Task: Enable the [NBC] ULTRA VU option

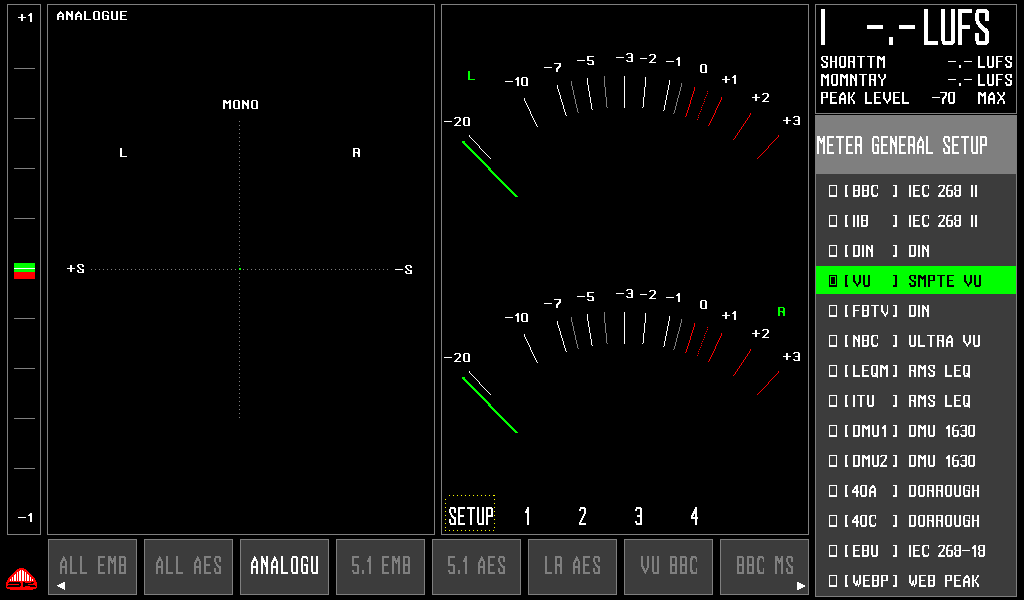Action: tap(915, 341)
